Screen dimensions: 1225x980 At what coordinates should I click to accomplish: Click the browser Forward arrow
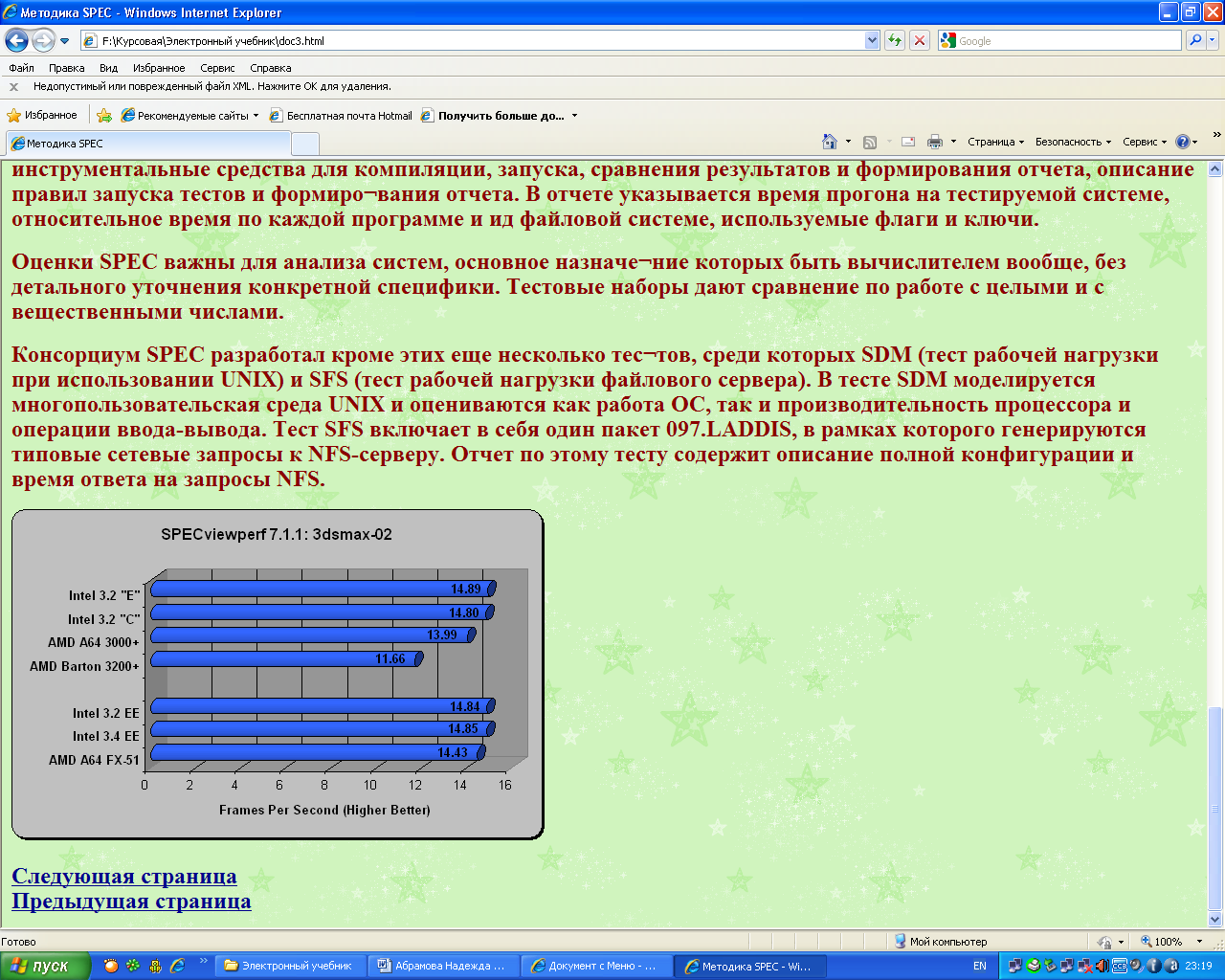coord(43,40)
